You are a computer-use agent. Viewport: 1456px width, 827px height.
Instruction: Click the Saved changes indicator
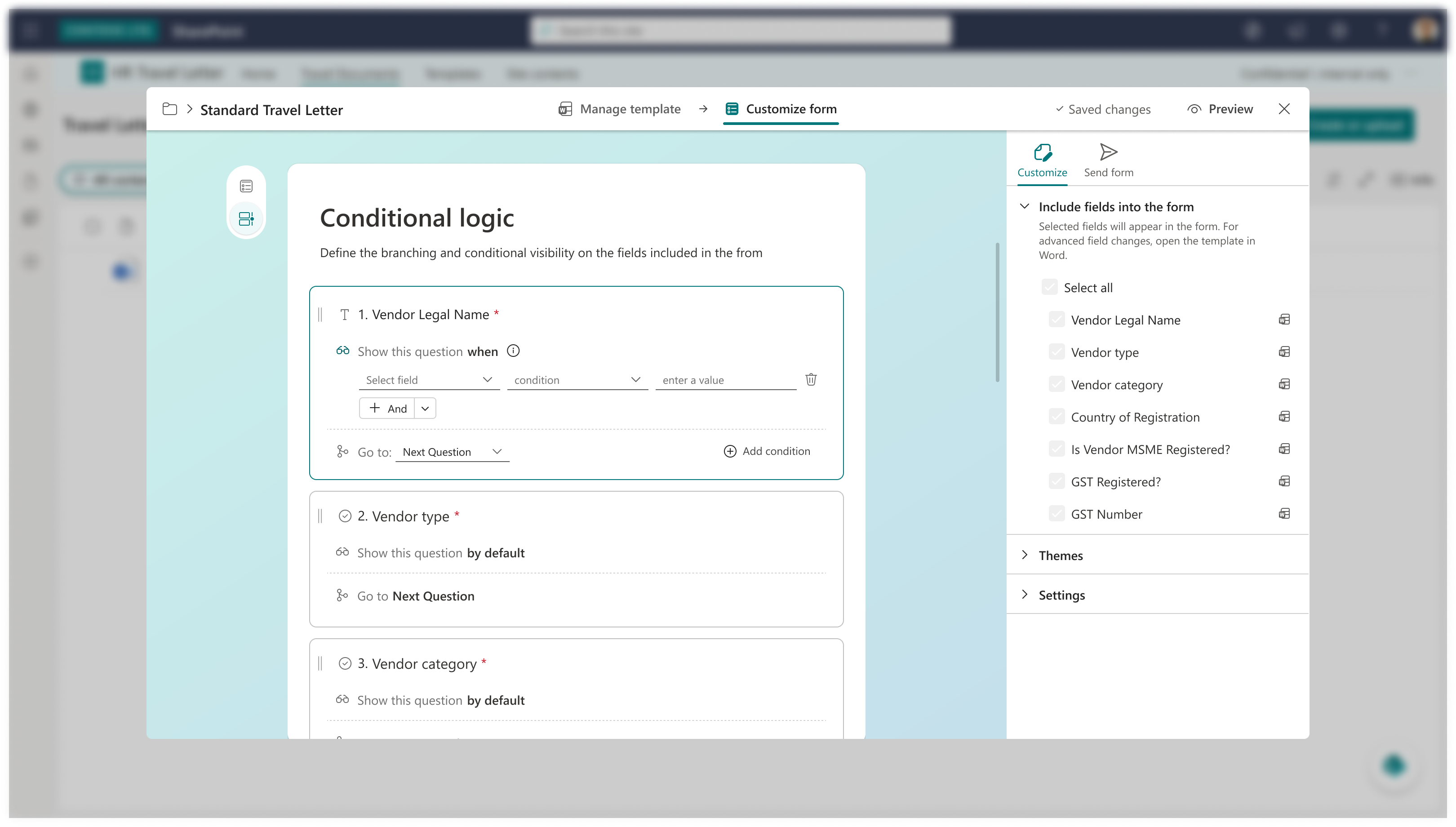[x=1103, y=109]
